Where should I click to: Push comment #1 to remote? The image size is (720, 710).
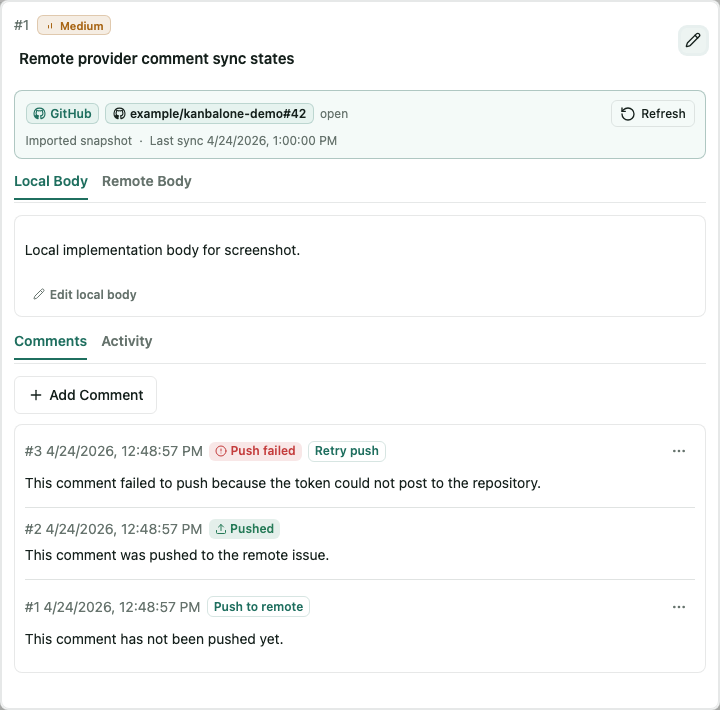pos(259,607)
